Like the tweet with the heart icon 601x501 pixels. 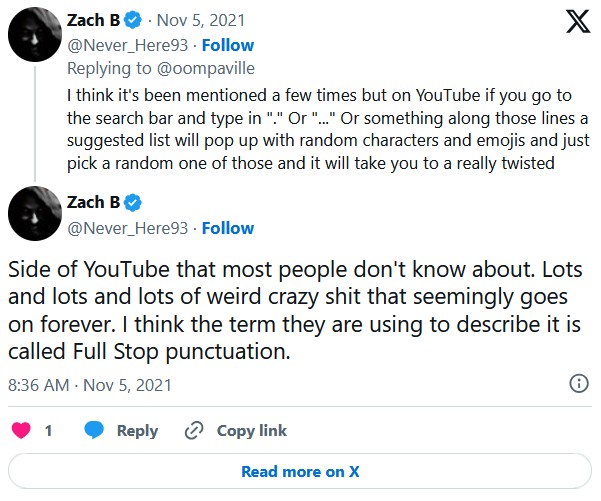(x=19, y=431)
